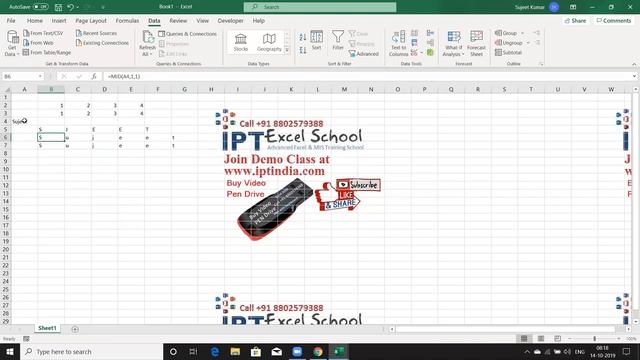Import data From Text/CSV
This screenshot has width=640, height=360.
point(43,33)
